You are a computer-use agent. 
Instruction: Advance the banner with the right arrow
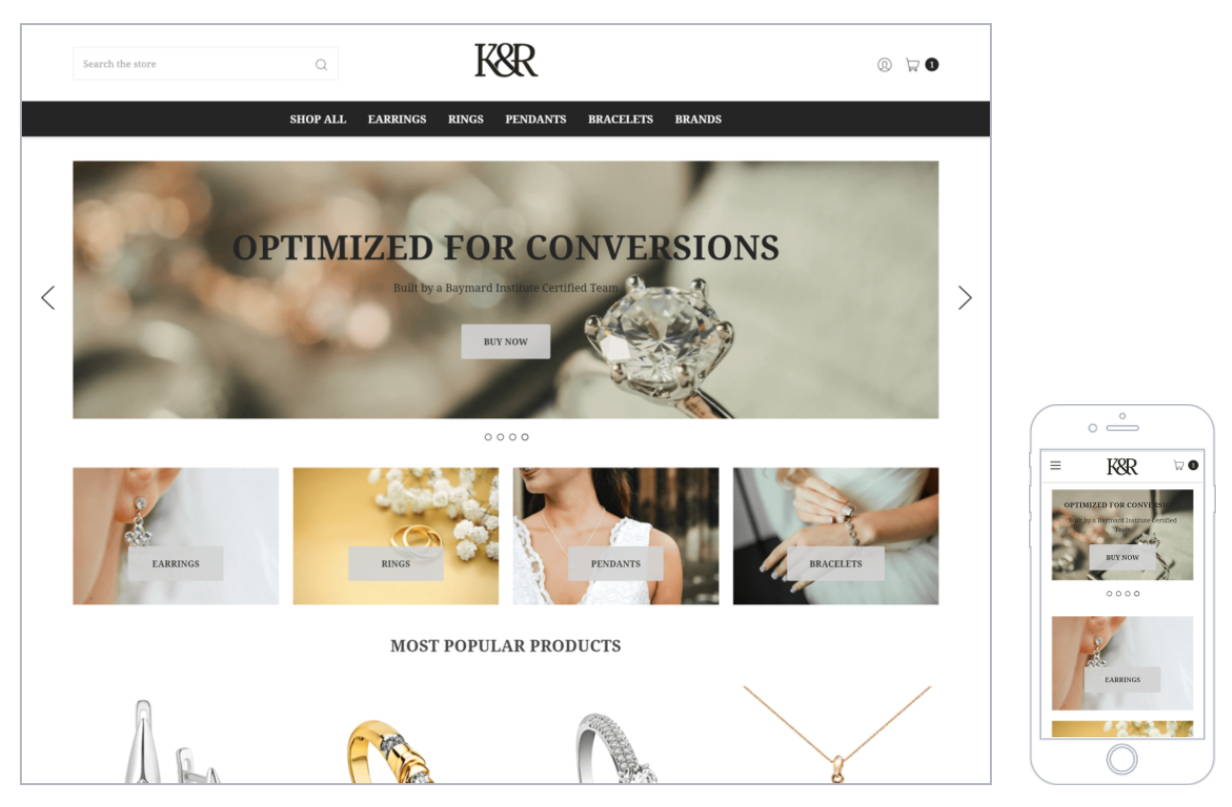pos(964,298)
